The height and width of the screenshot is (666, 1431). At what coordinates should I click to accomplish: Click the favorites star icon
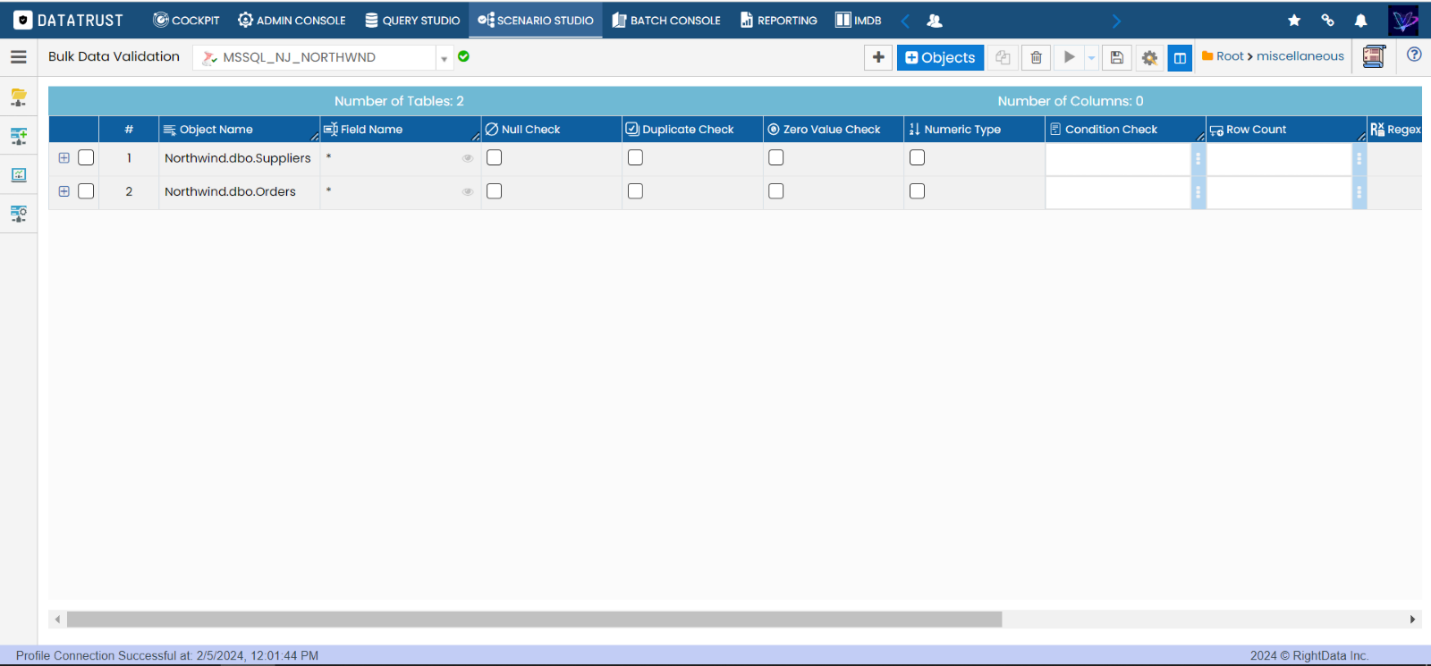pyautogui.click(x=1294, y=20)
